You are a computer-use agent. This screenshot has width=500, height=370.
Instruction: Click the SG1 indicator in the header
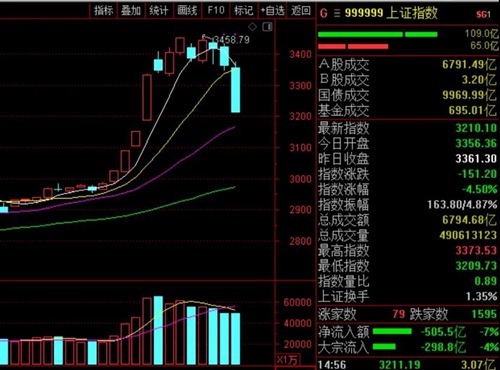pyautogui.click(x=484, y=14)
